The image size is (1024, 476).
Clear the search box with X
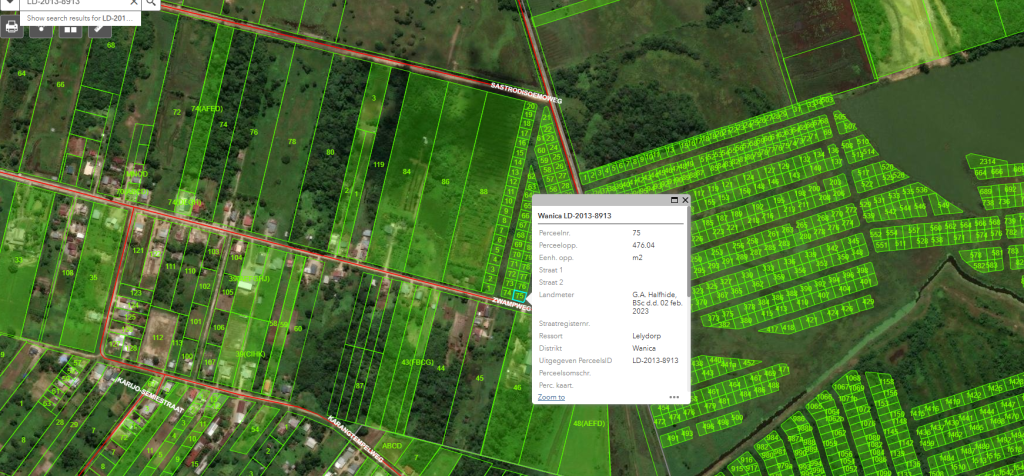click(134, 3)
